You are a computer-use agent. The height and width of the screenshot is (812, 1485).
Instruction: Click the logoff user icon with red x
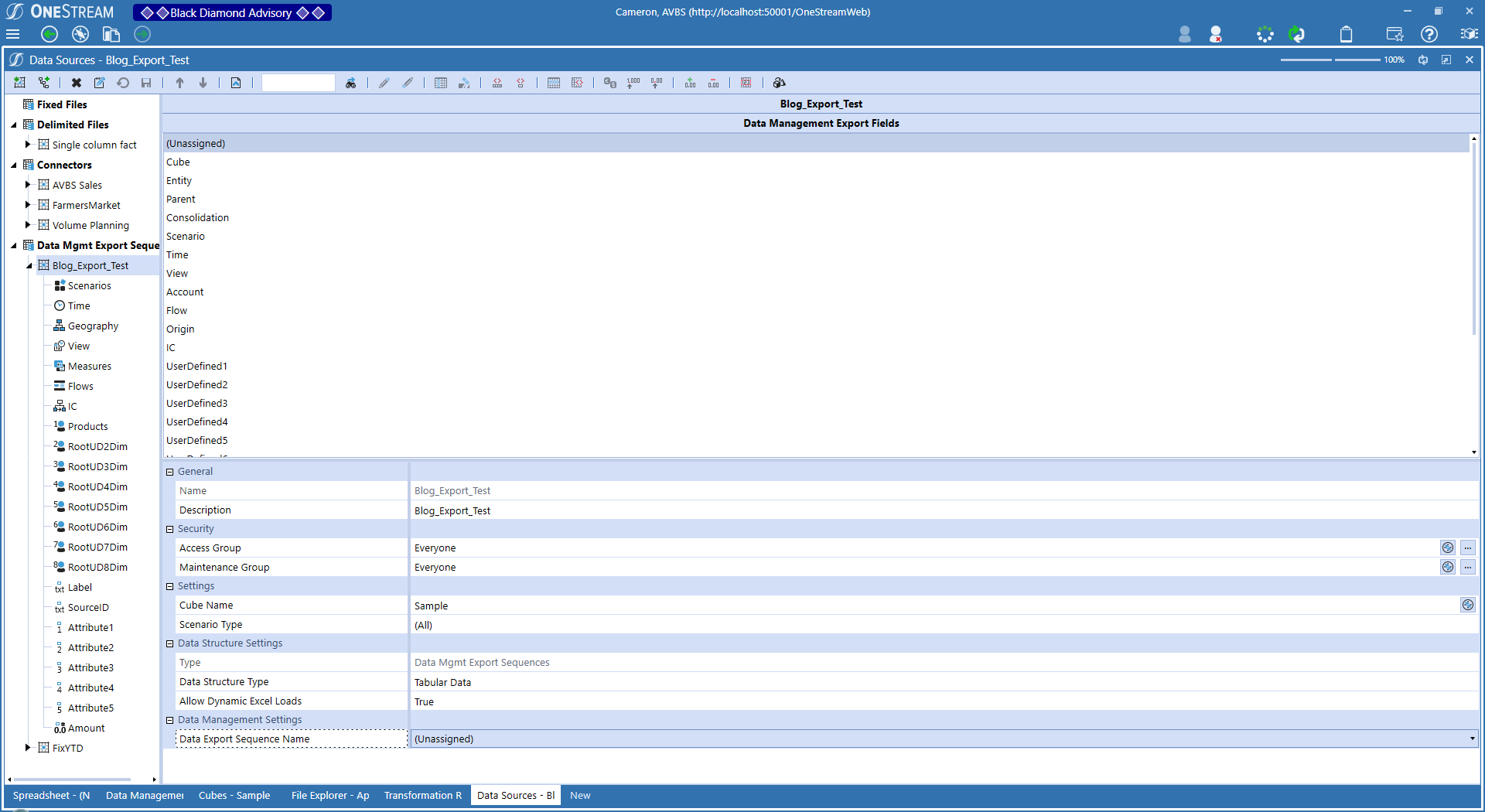tap(1216, 34)
